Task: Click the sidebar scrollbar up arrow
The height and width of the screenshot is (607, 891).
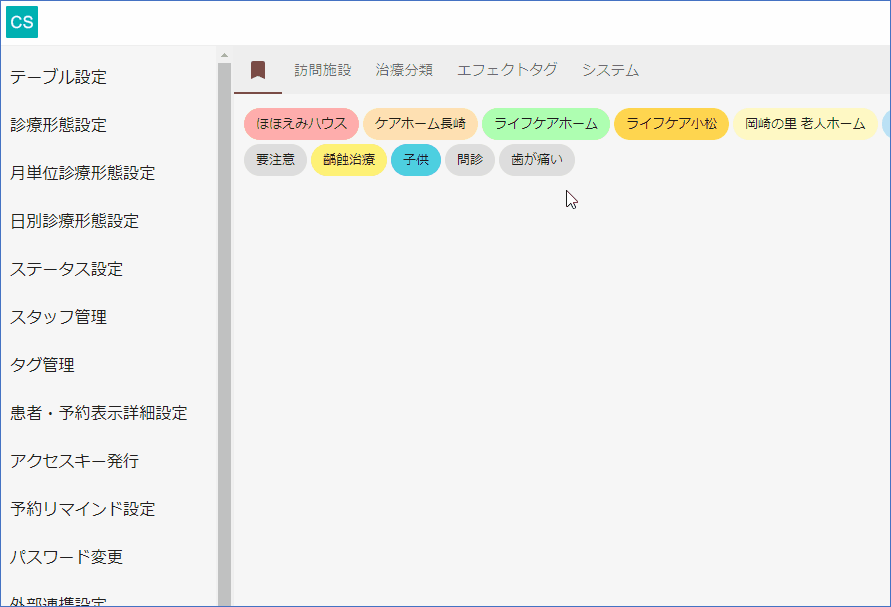Action: 224,55
